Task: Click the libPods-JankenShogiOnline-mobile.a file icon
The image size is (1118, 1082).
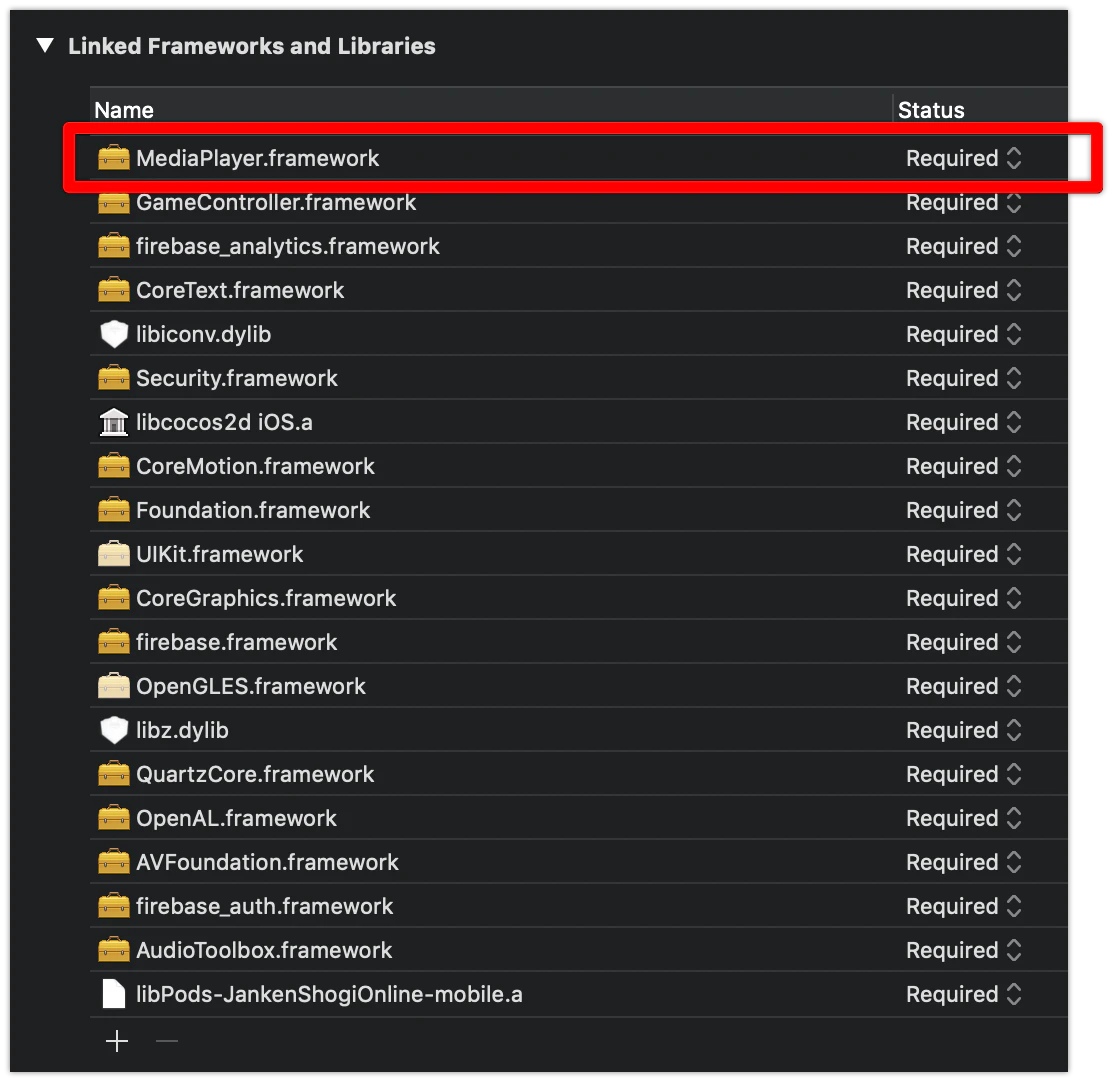Action: (113, 994)
